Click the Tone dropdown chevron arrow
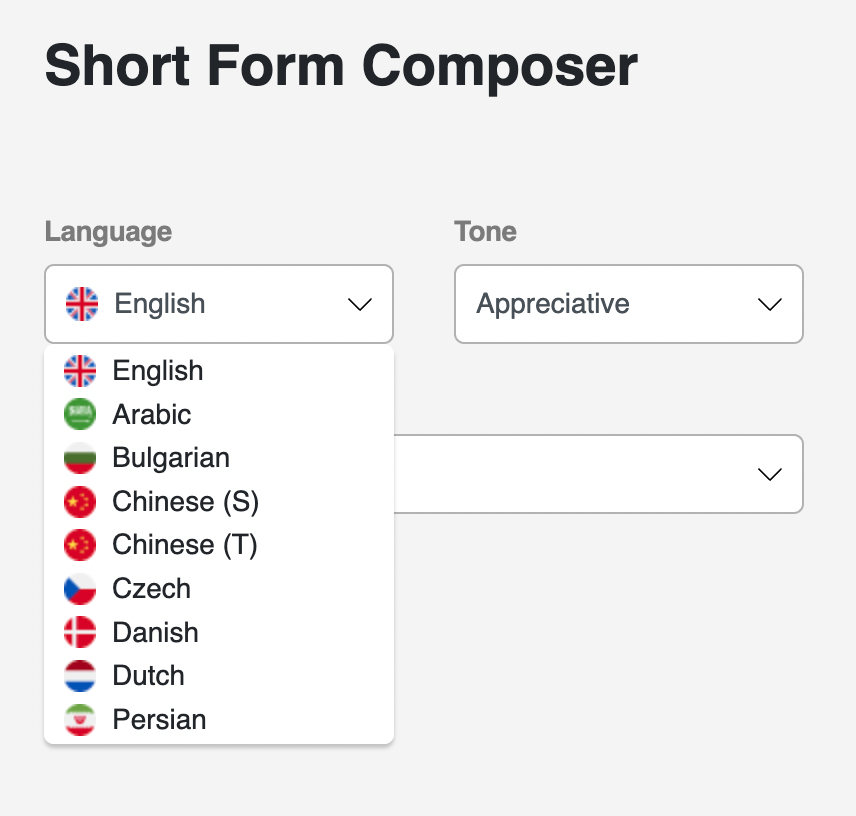The width and height of the screenshot is (856, 816). (769, 304)
